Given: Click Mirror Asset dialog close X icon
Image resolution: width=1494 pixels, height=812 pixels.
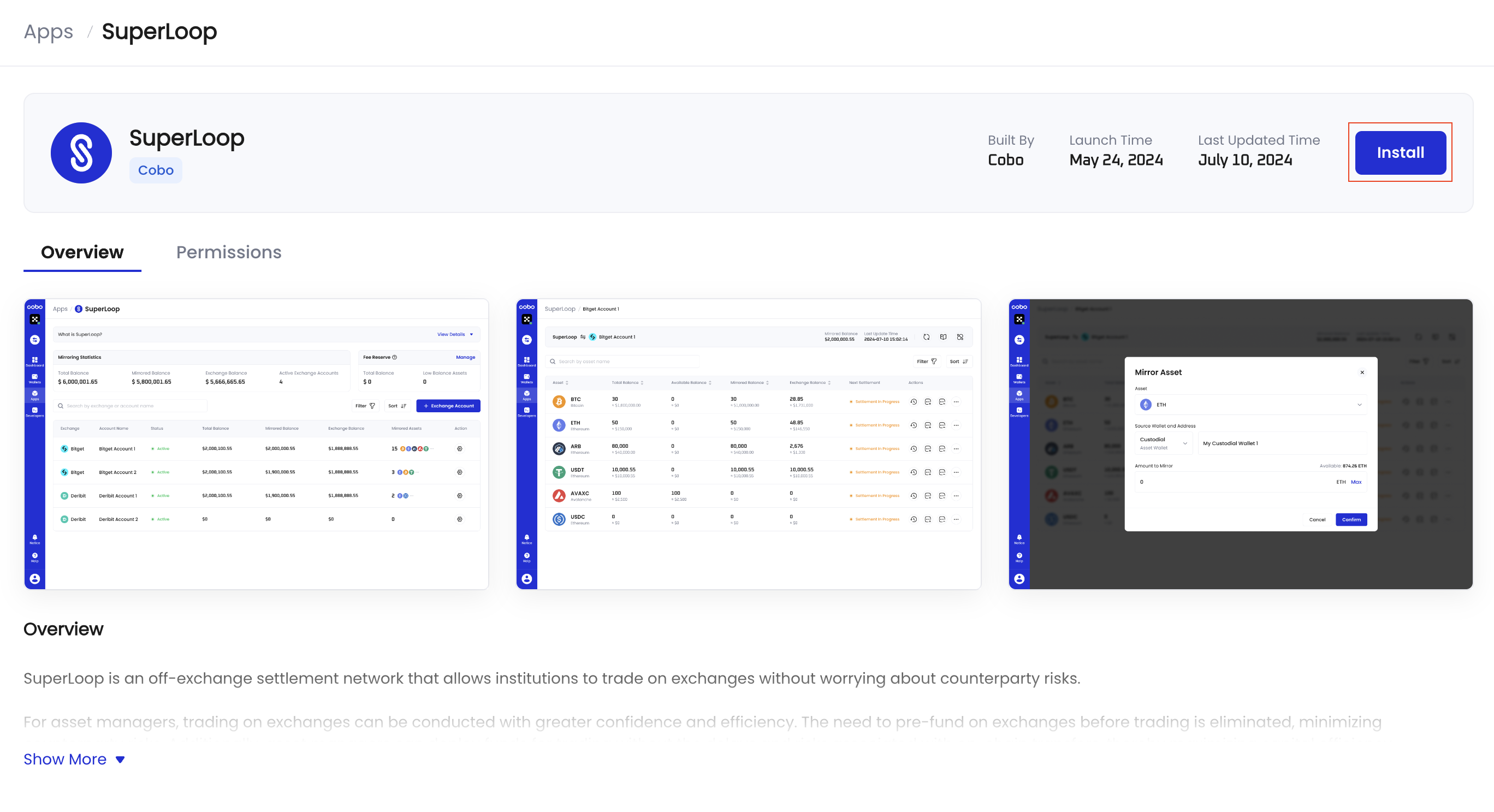Looking at the screenshot, I should (1362, 372).
